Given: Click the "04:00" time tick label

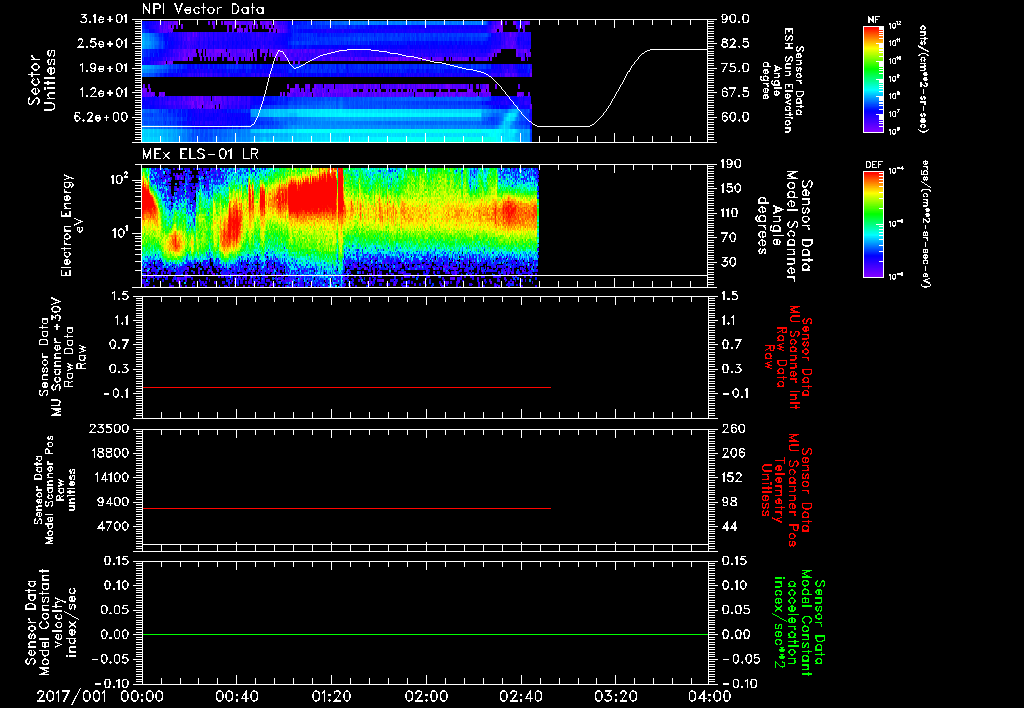Looking at the screenshot, I should (x=709, y=696).
